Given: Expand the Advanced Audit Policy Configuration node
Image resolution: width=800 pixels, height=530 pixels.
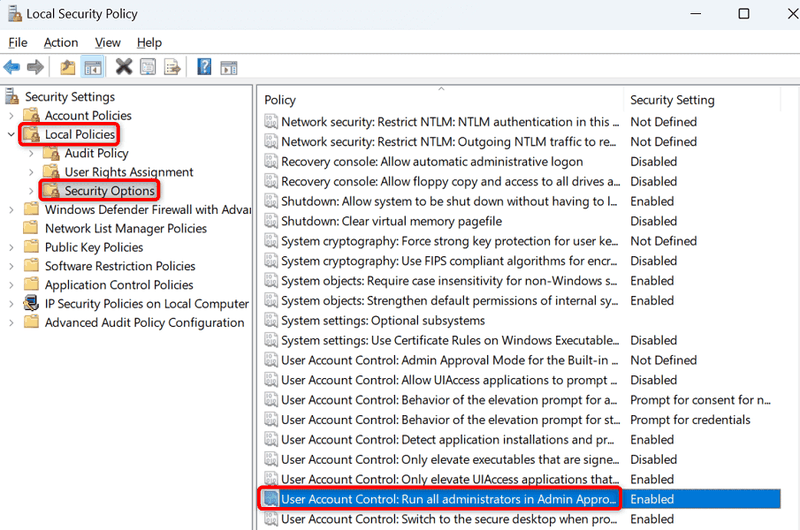Looking at the screenshot, I should 11,323.
